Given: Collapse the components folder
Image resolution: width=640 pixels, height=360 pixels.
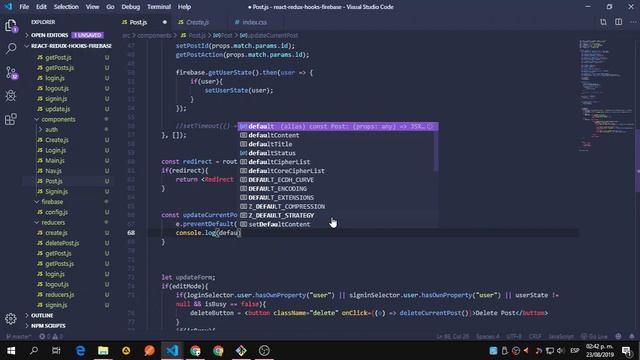Looking at the screenshot, I should (58, 120).
